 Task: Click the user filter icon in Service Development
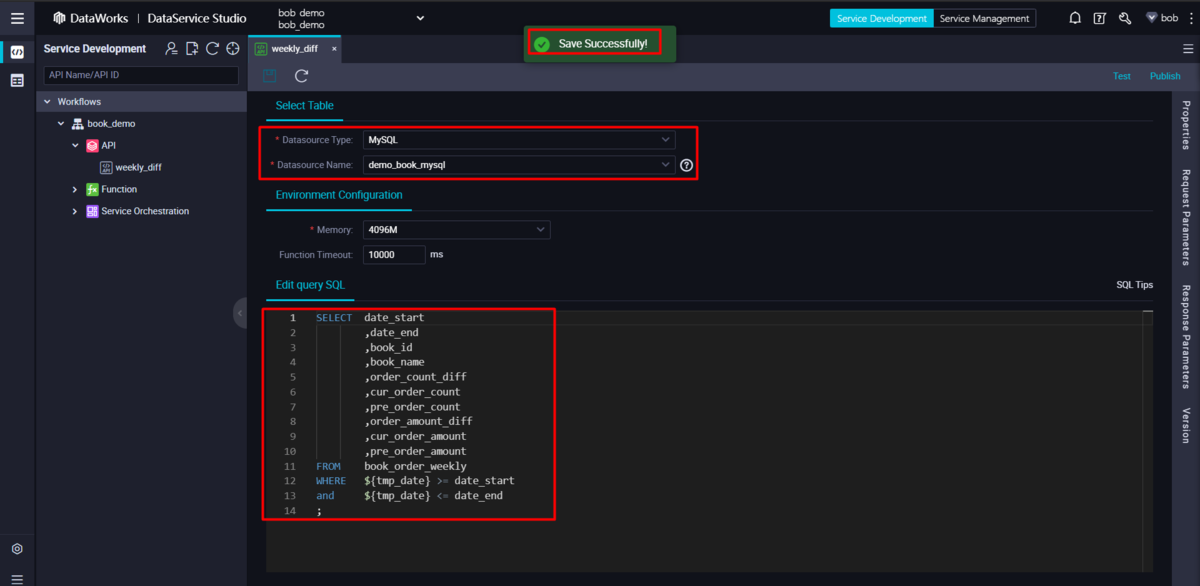(x=172, y=48)
